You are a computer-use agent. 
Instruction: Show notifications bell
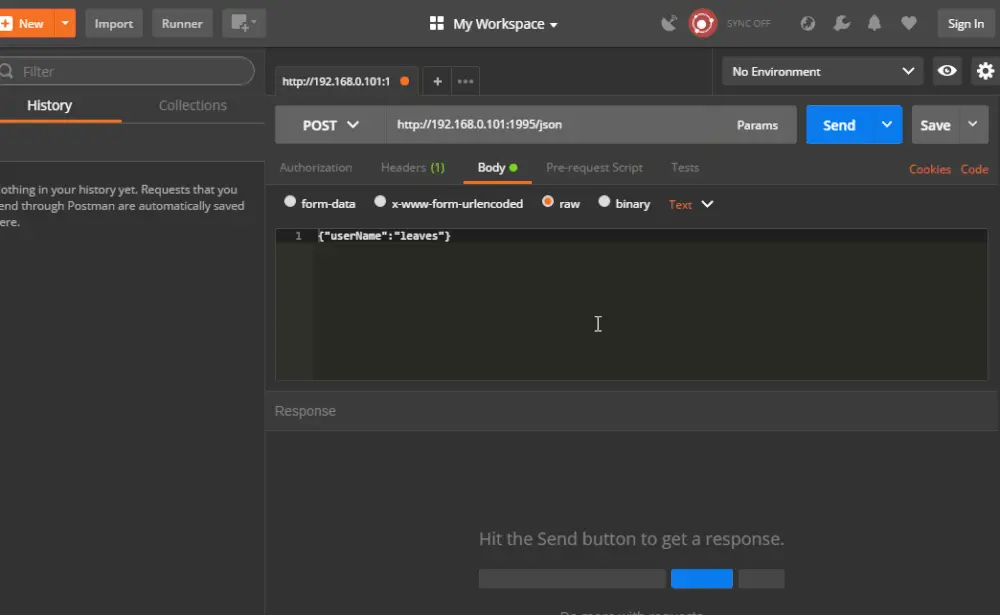[874, 24]
